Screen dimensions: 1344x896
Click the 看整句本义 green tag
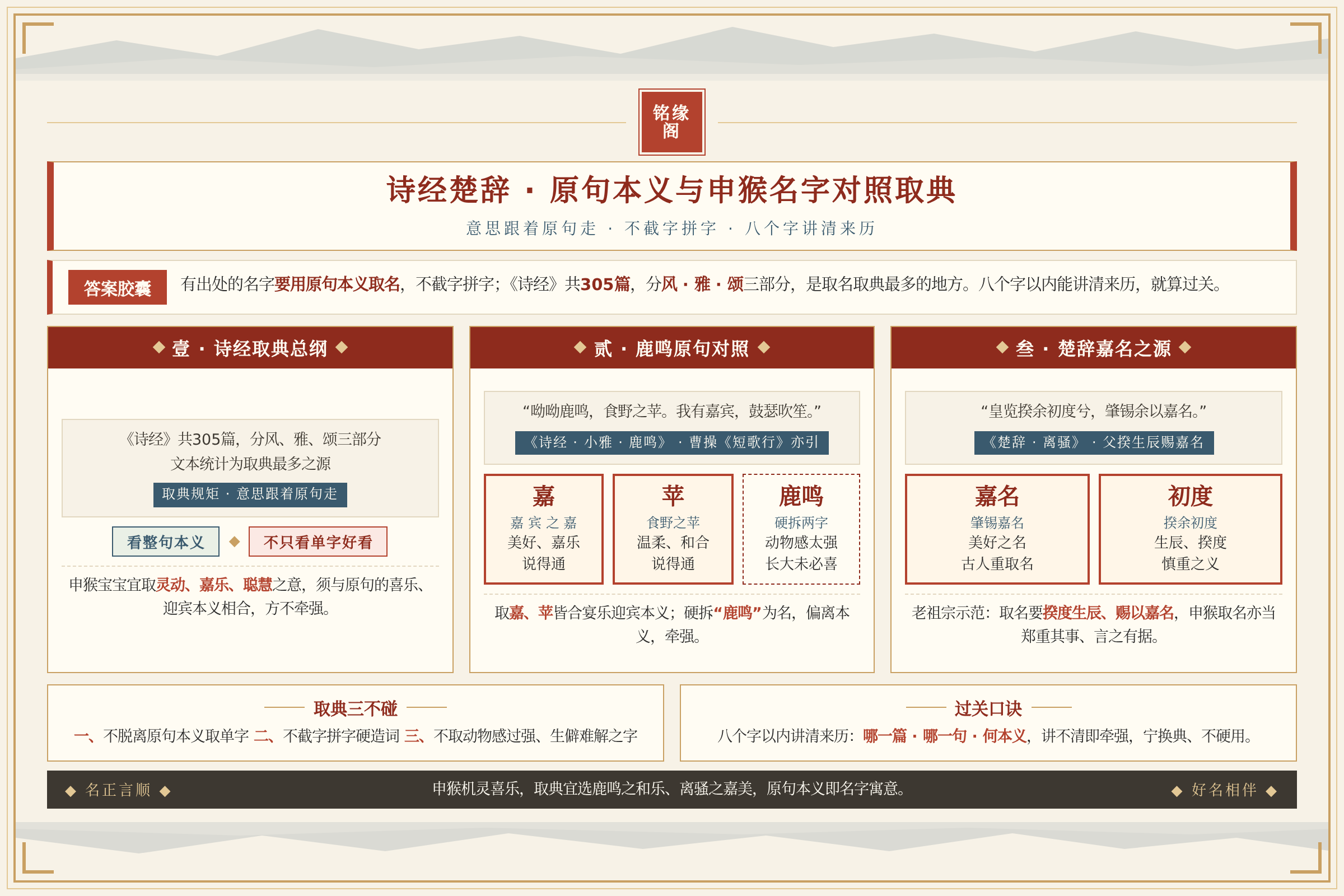[x=166, y=541]
